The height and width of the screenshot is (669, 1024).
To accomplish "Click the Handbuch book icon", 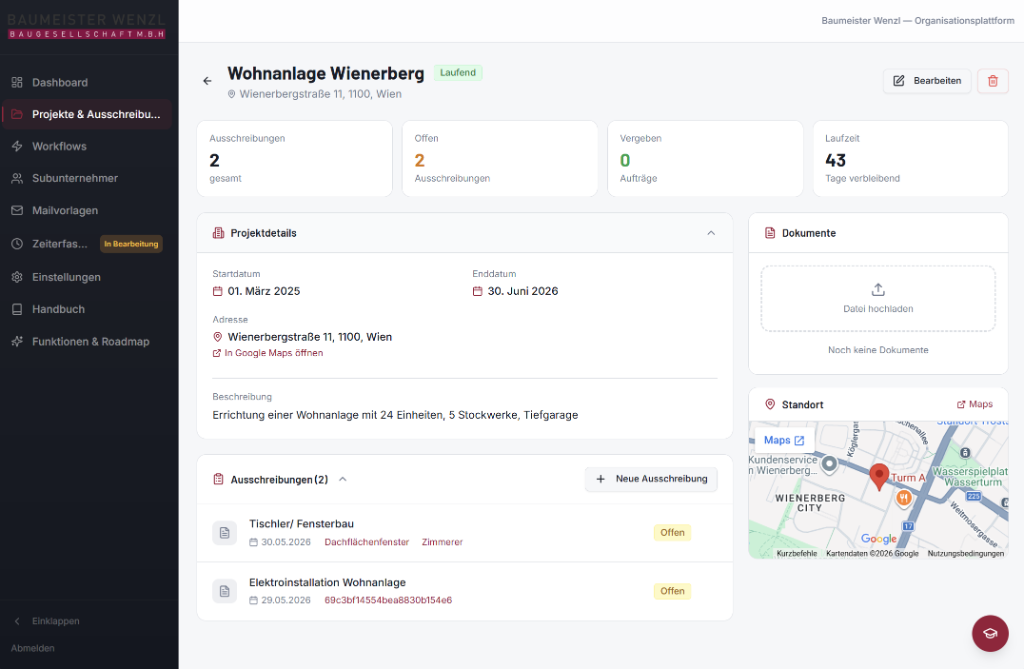I will click(17, 309).
